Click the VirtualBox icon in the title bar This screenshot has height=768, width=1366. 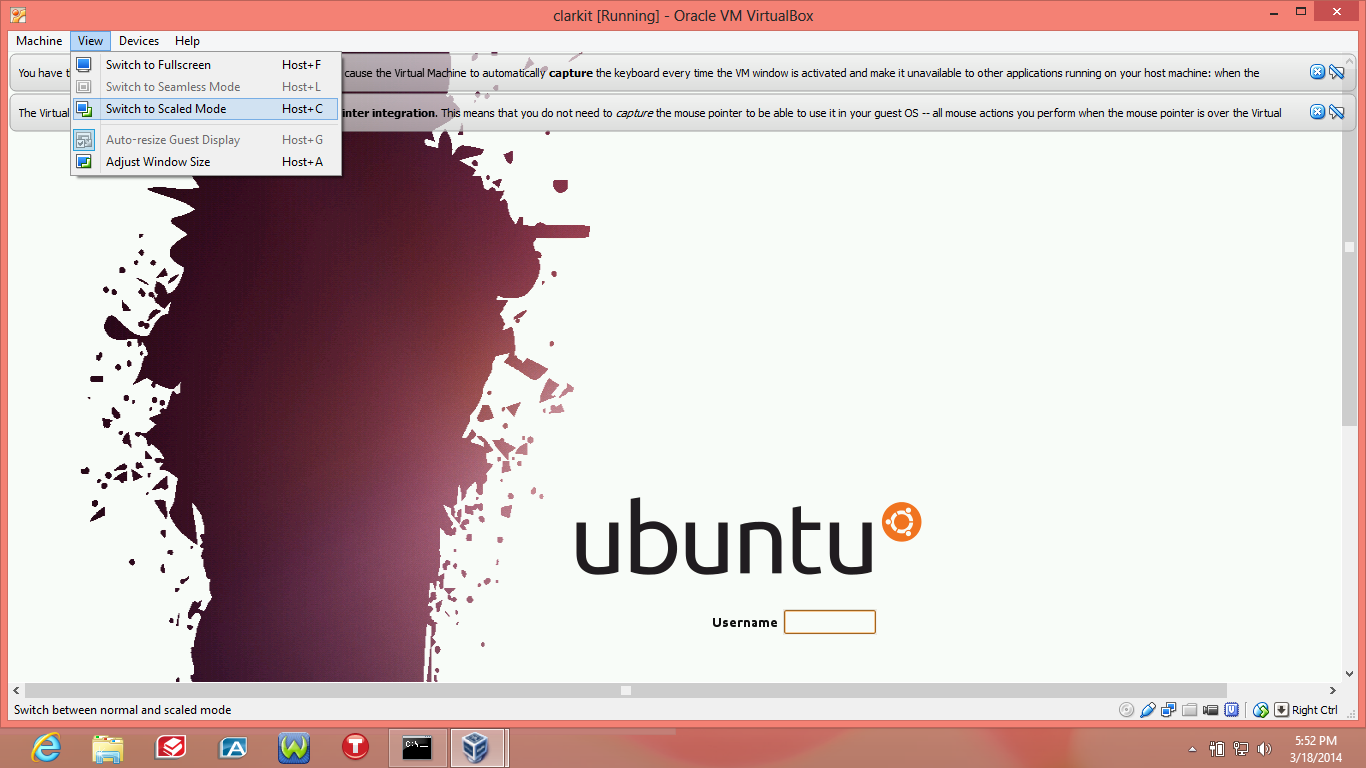pyautogui.click(x=18, y=15)
